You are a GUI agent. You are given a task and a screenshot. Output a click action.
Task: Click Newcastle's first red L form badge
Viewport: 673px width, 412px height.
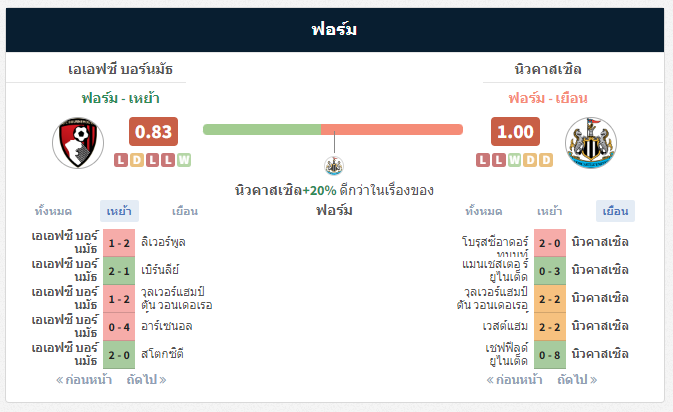[483, 160]
